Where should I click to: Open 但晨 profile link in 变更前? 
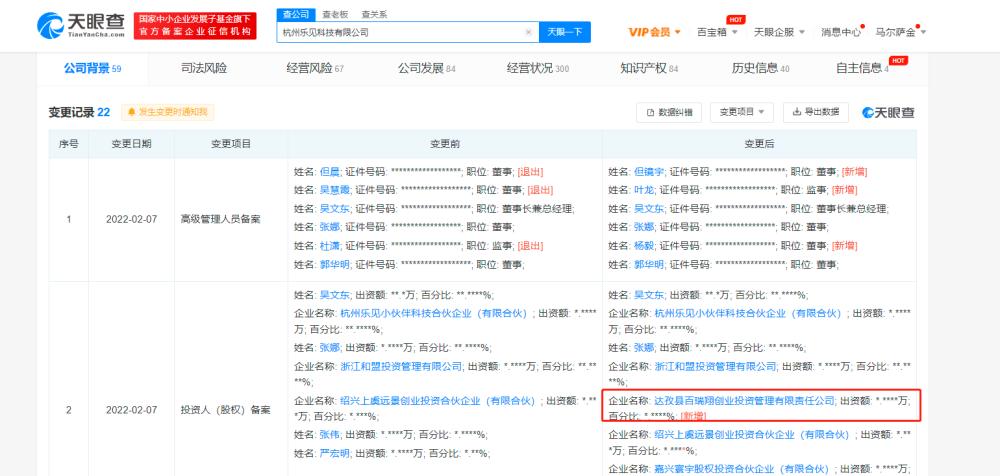tap(330, 172)
